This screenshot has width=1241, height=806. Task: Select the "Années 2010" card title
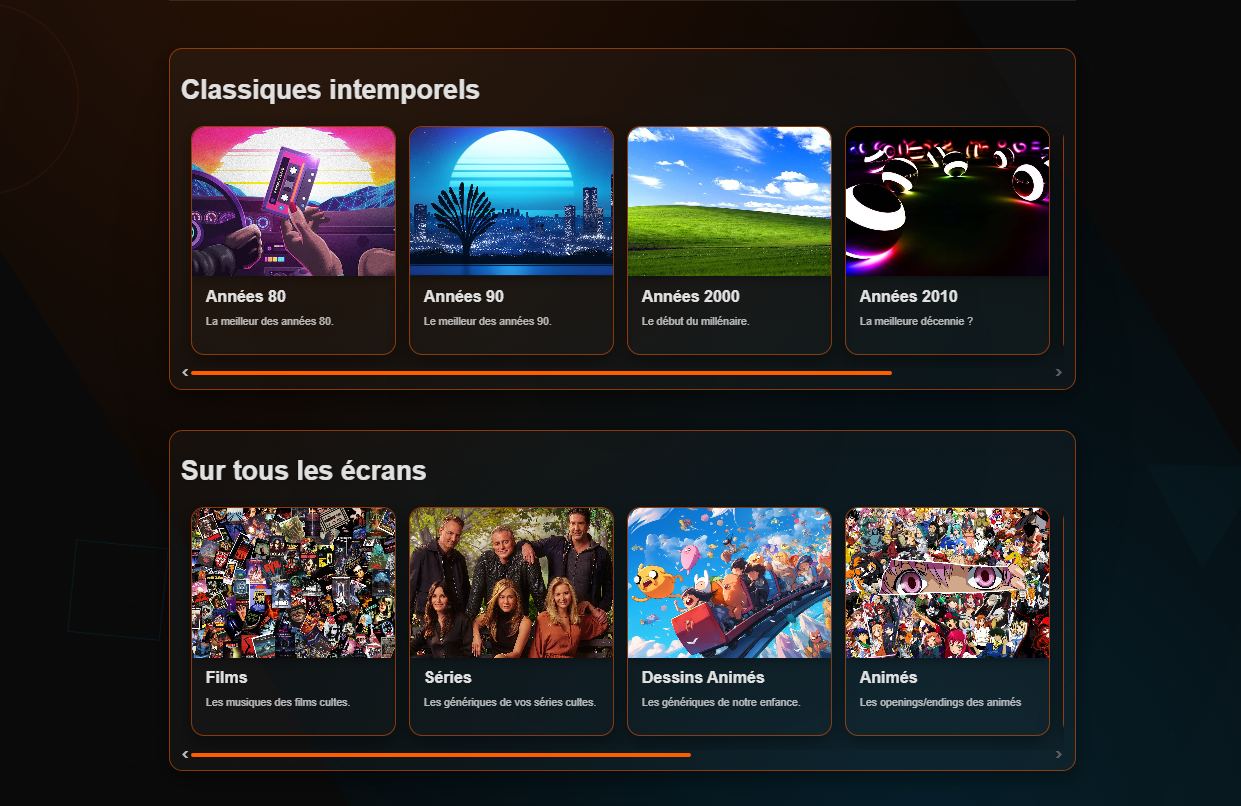tap(909, 297)
